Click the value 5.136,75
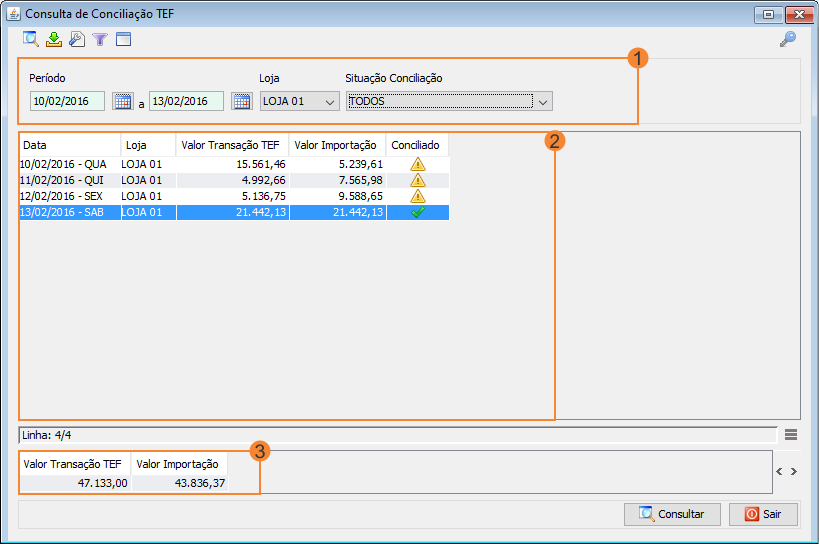The width and height of the screenshot is (819, 544). pos(263,196)
